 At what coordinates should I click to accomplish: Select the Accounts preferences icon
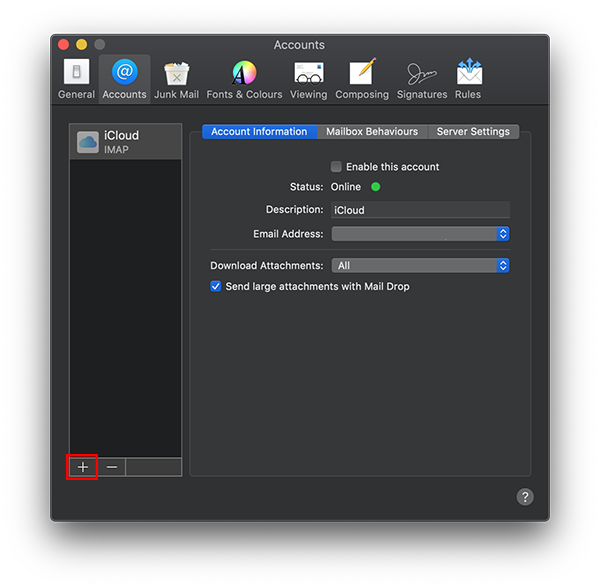pyautogui.click(x=124, y=79)
